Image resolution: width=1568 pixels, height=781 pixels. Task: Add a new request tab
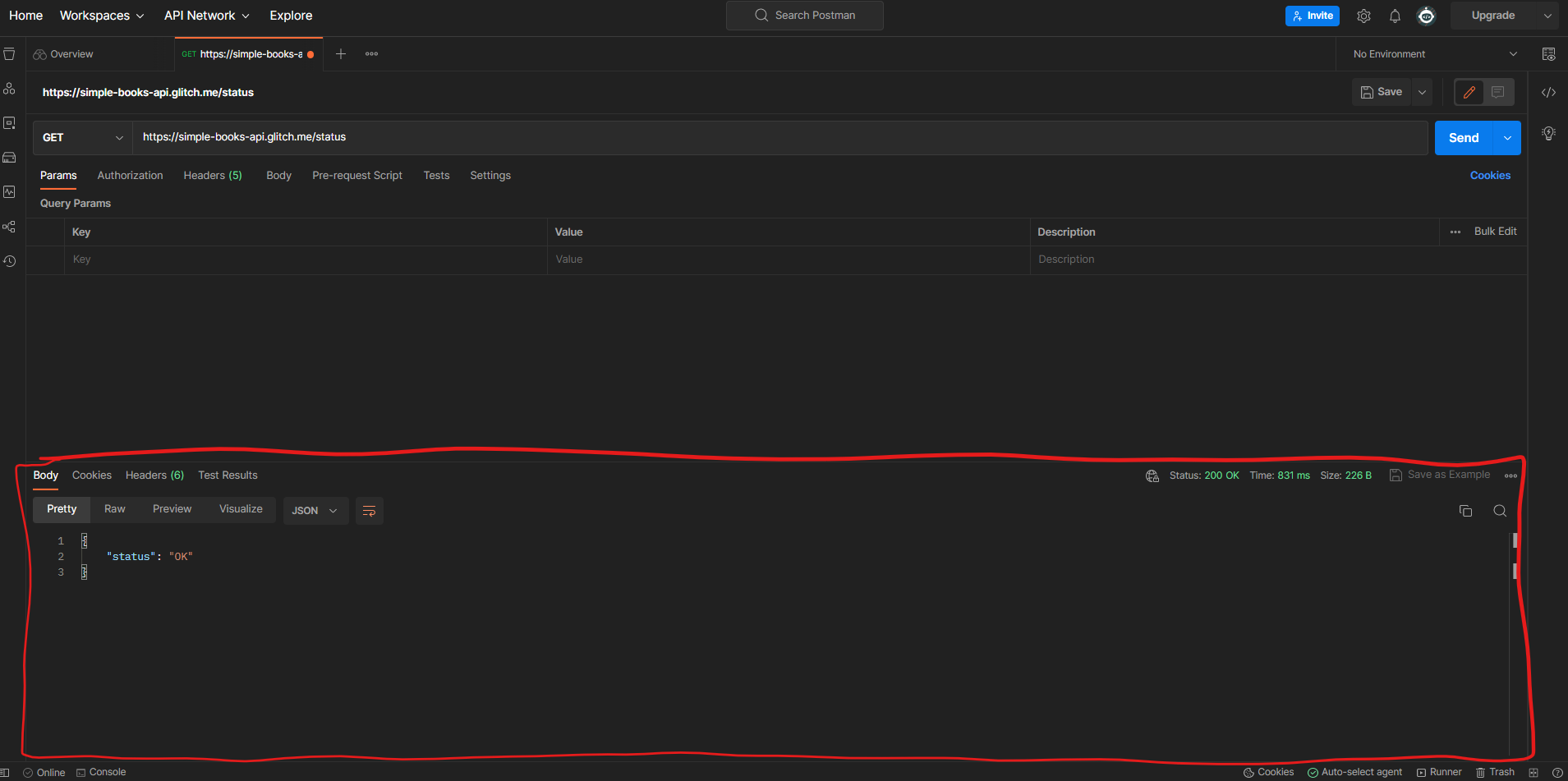point(341,54)
